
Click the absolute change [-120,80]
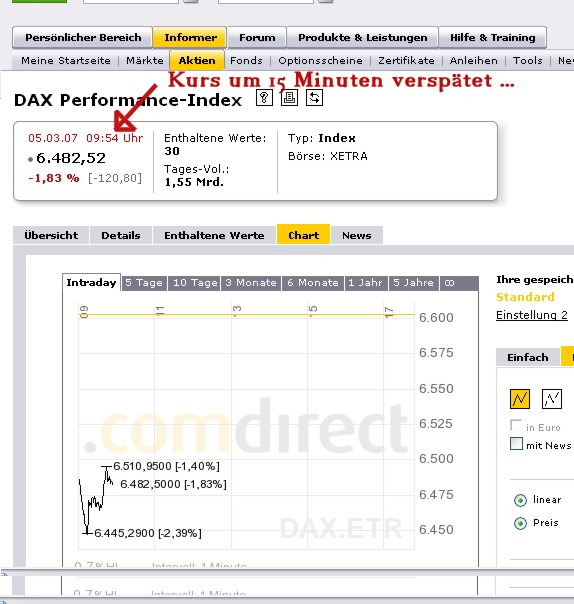pos(115,178)
